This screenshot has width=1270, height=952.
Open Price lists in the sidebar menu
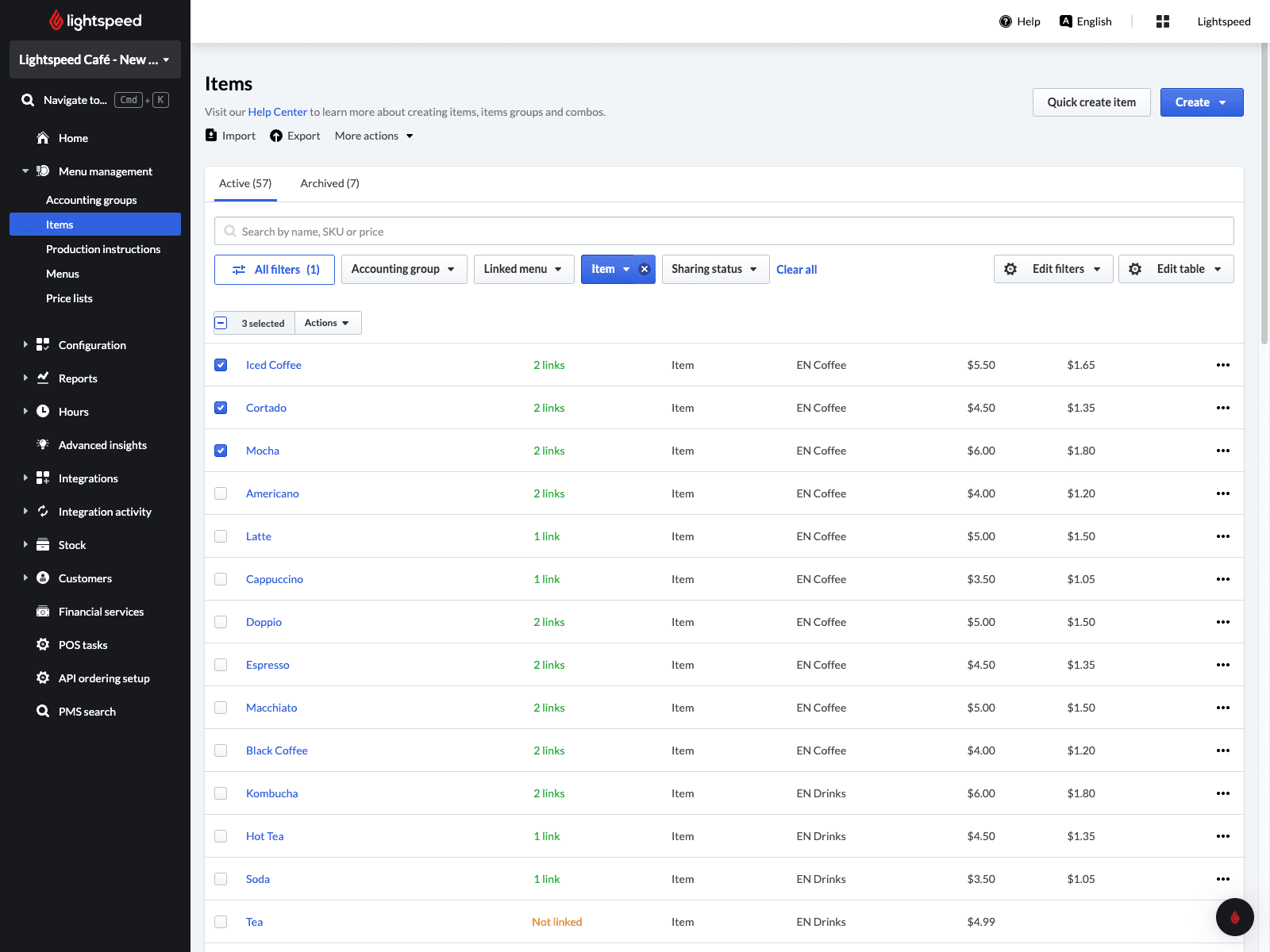click(69, 298)
